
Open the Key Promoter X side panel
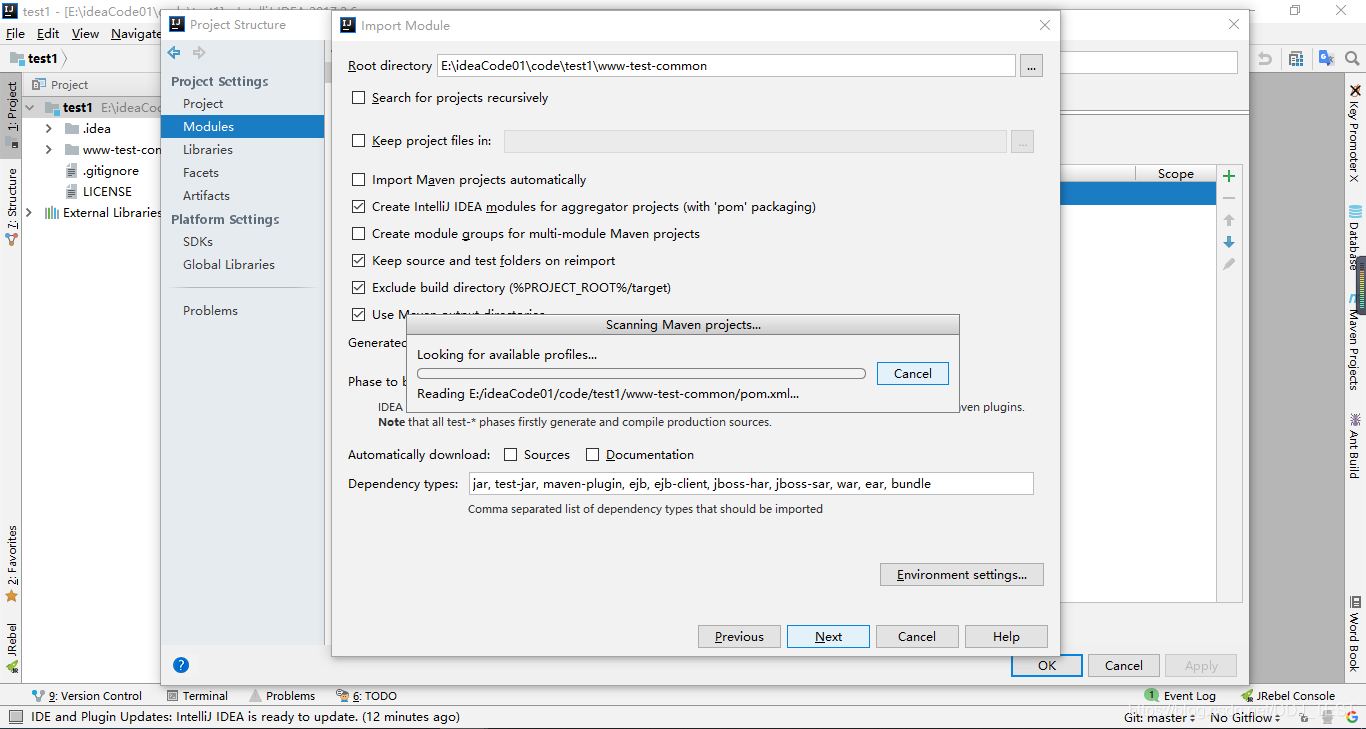1355,133
